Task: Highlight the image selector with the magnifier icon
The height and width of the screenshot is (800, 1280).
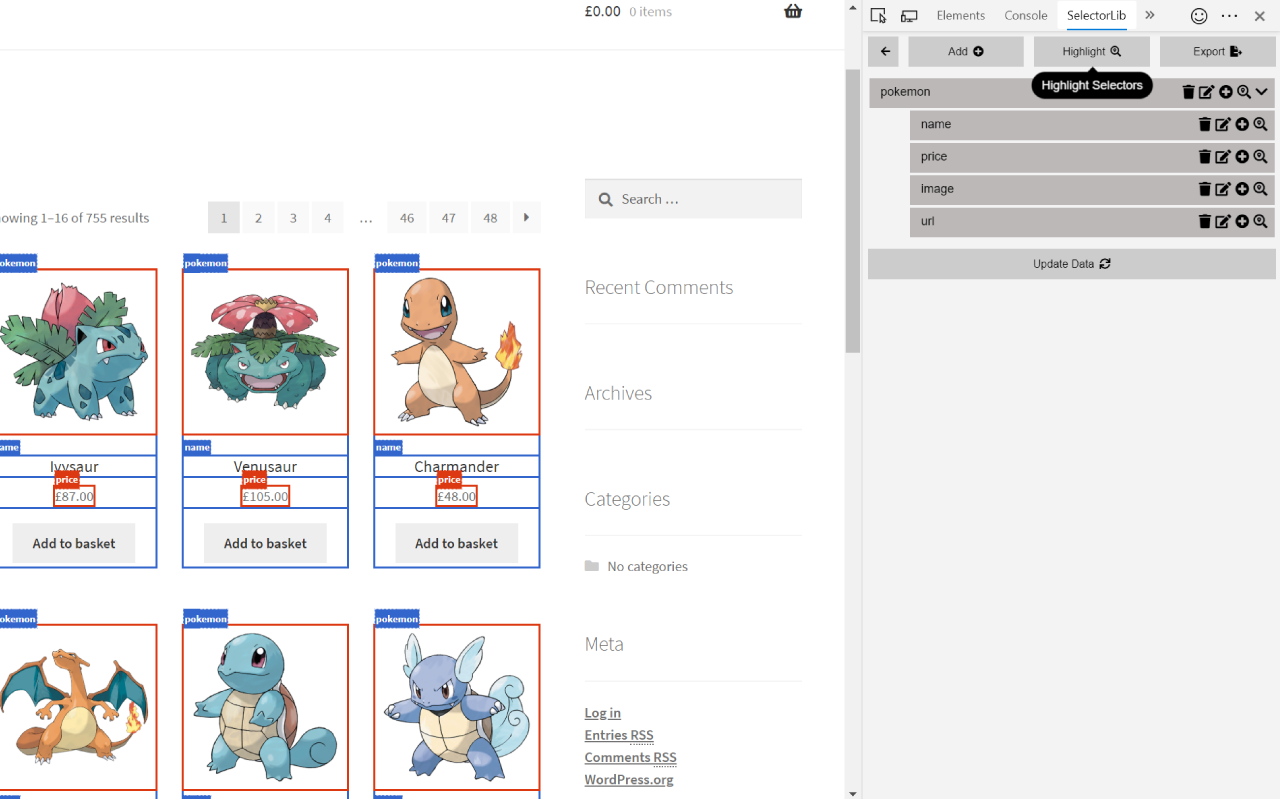Action: point(1260,189)
